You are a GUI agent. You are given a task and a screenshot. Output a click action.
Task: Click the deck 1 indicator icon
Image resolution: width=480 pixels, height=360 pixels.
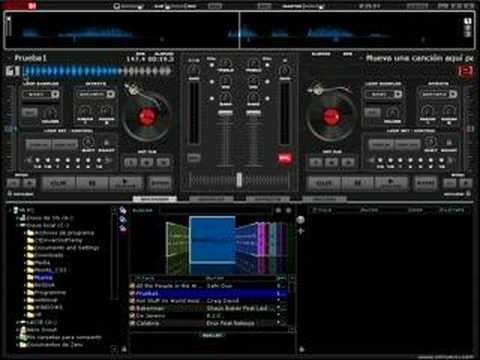[x=12, y=71]
